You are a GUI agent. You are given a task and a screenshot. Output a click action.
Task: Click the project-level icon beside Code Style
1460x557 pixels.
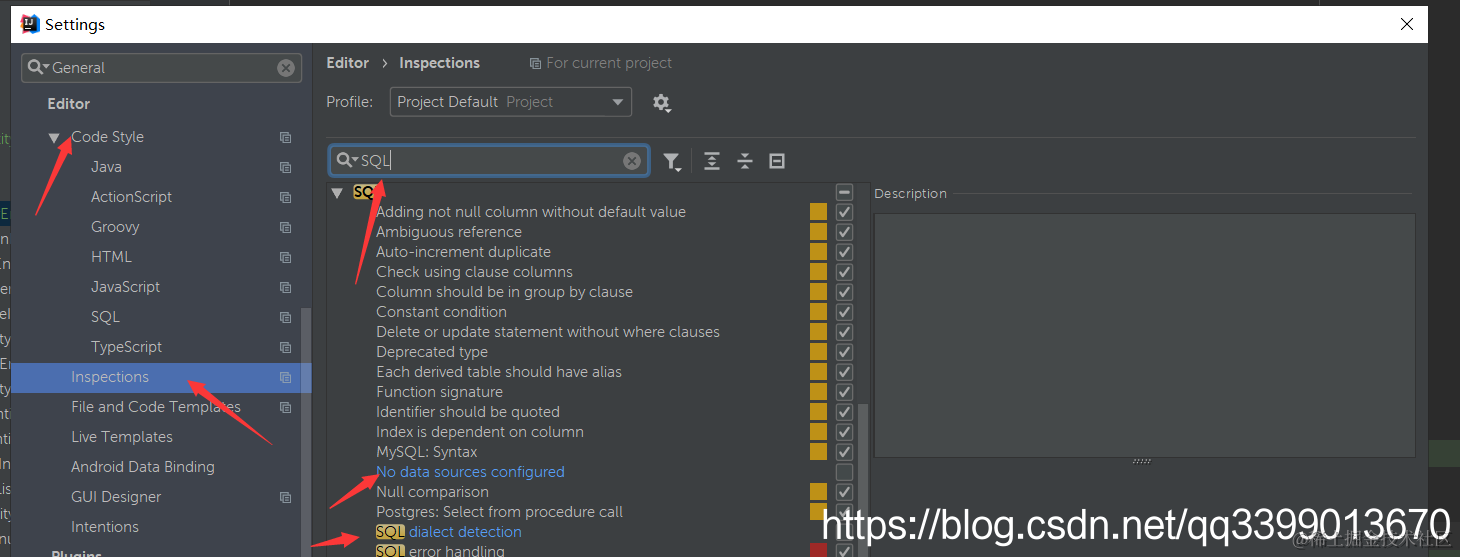286,137
